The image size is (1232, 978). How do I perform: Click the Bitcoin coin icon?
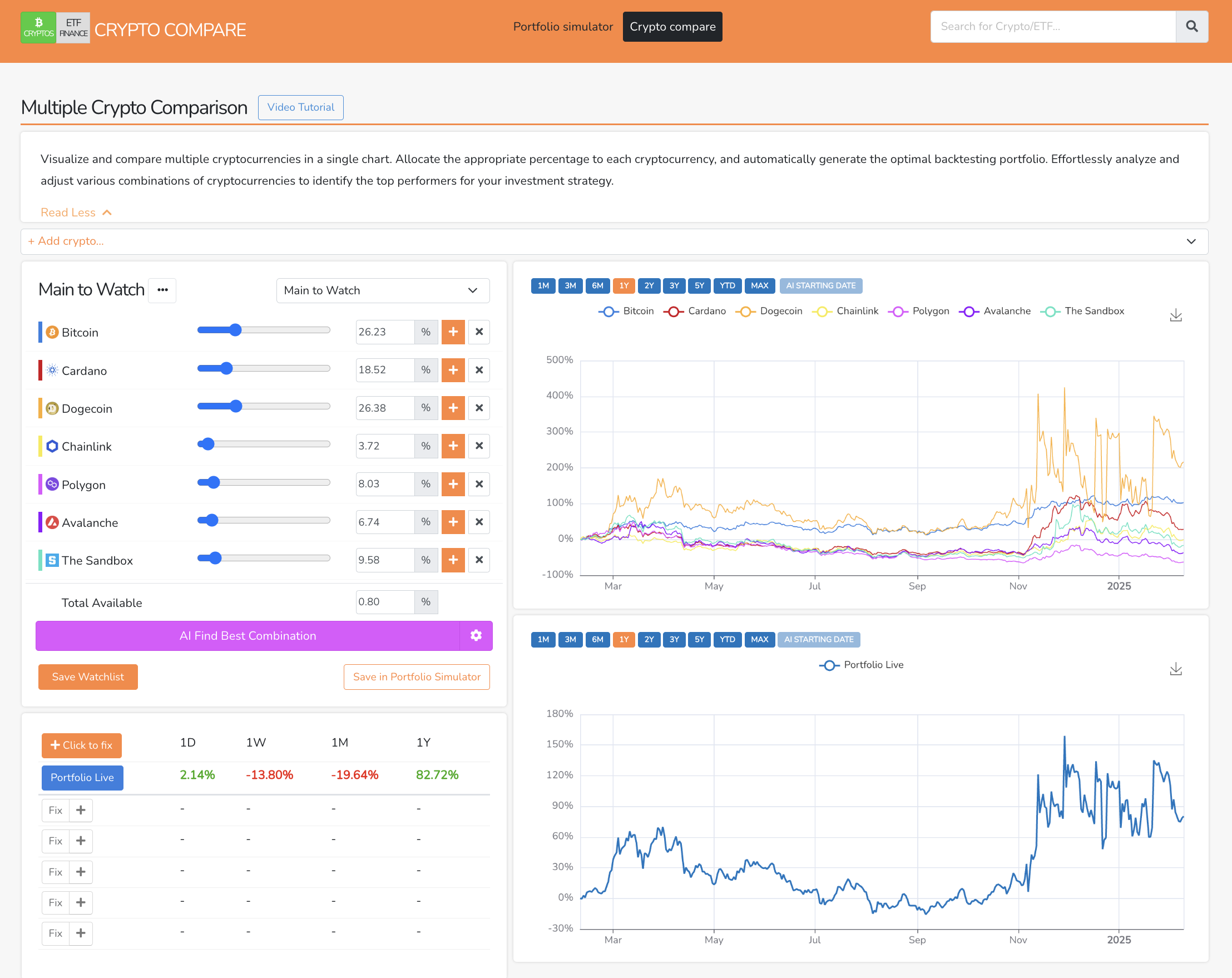pyautogui.click(x=52, y=332)
